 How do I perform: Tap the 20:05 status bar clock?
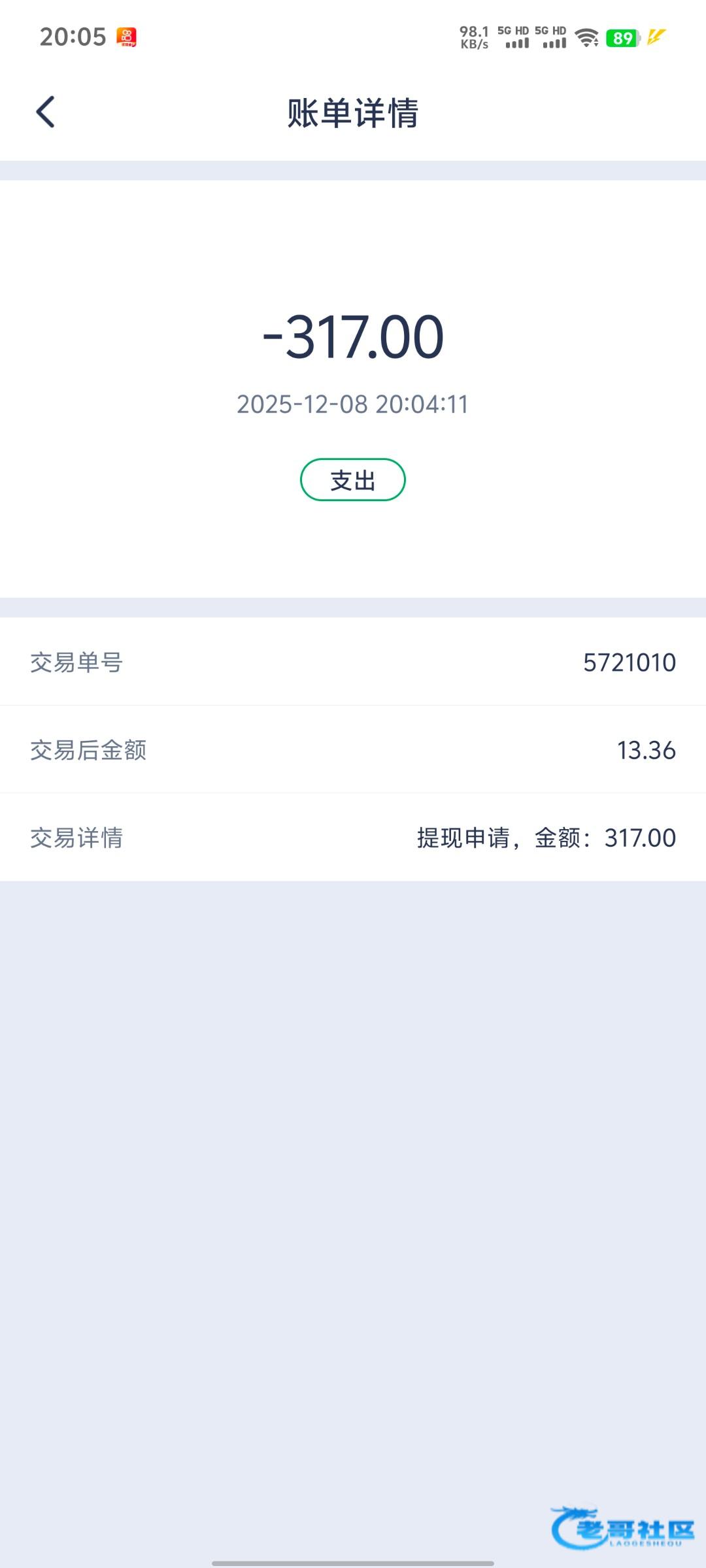[x=73, y=37]
